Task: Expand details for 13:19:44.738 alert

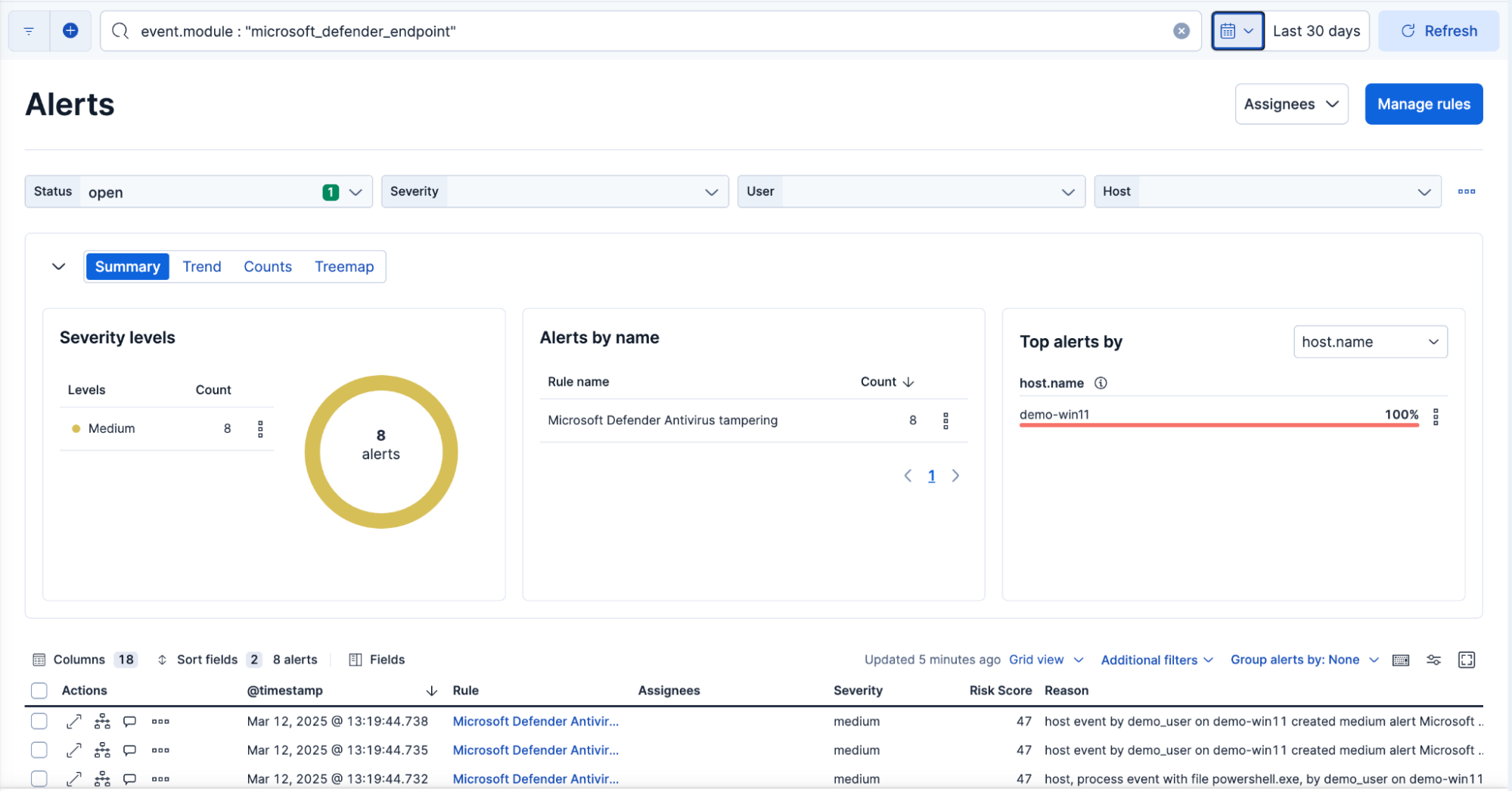Action: (x=73, y=722)
